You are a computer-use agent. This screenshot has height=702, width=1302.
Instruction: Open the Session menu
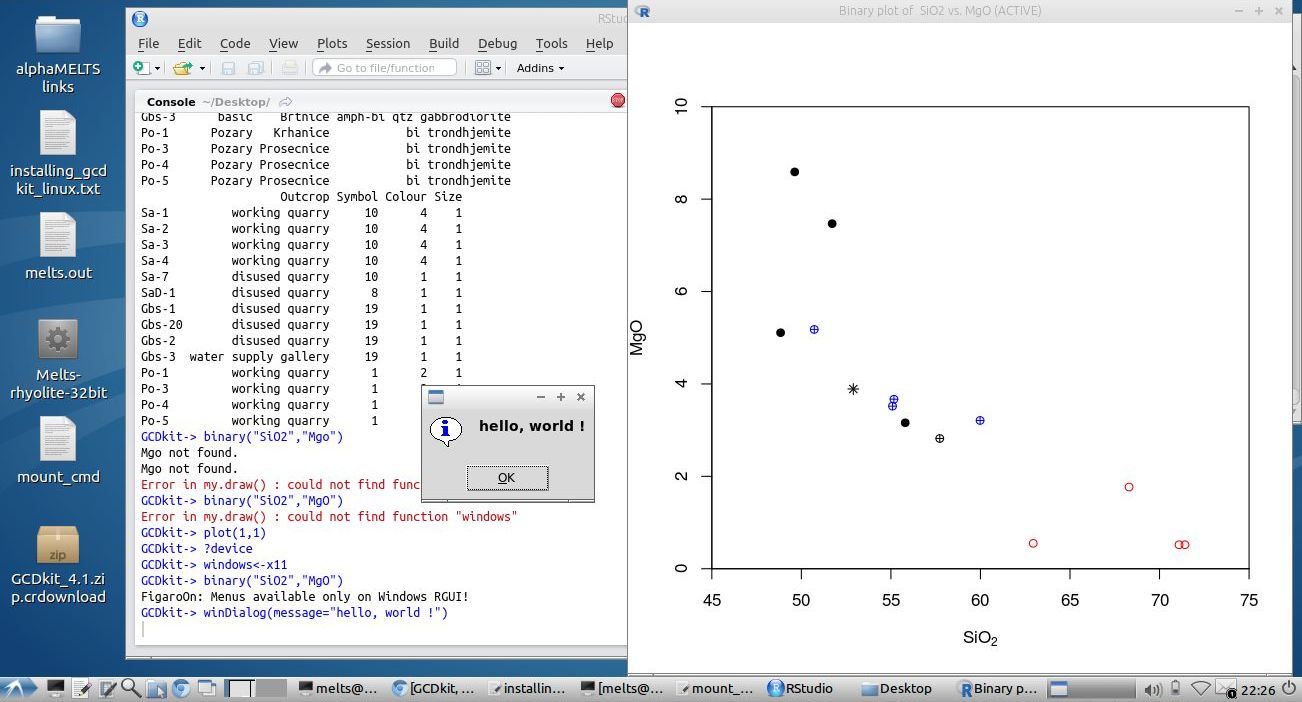[x=388, y=43]
